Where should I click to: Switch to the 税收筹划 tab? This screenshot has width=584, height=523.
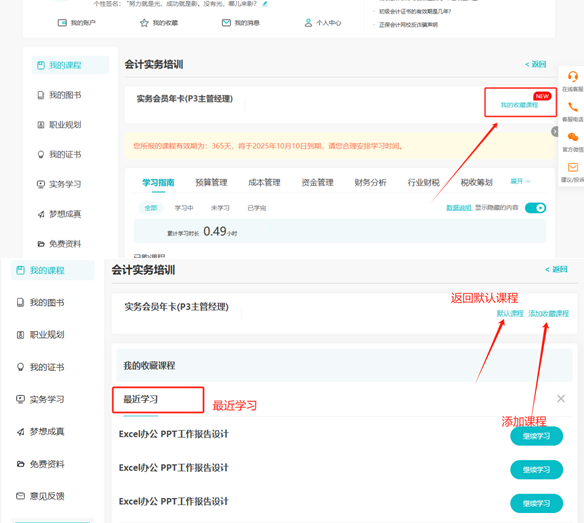[477, 183]
